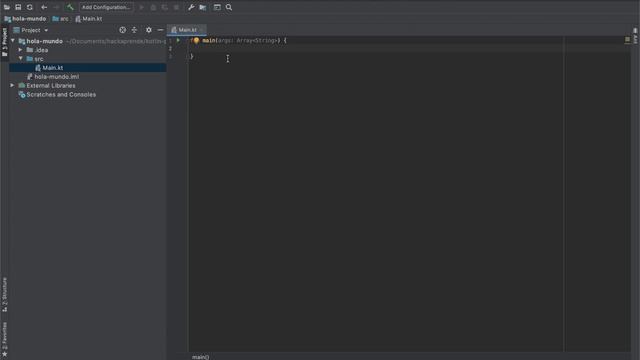Click the hola-mundo breadcrumb

[x=25, y=19]
